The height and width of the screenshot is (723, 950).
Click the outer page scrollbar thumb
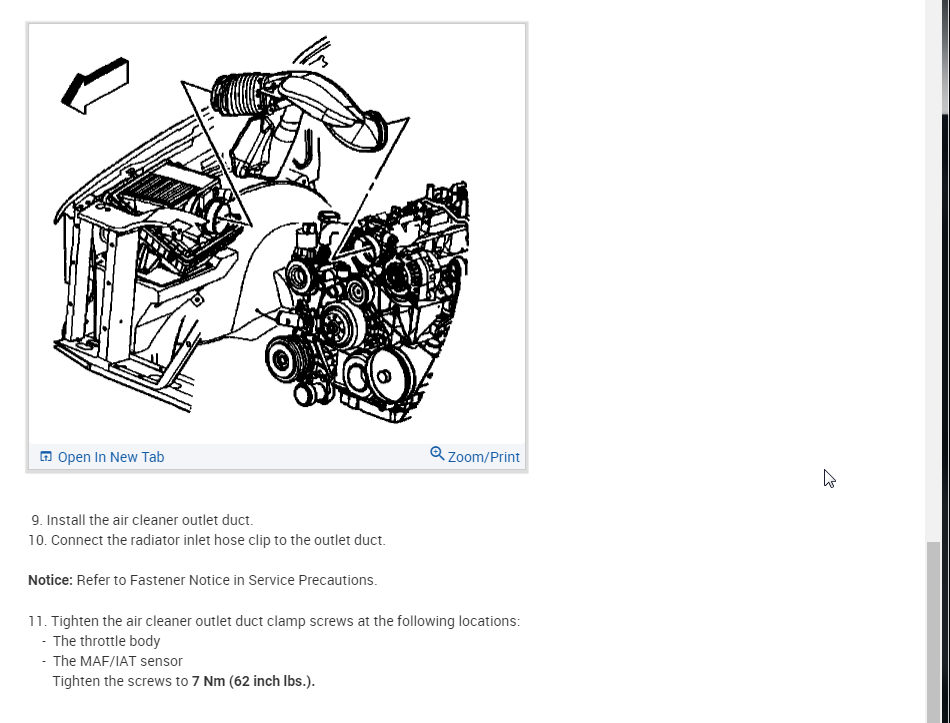[x=945, y=56]
